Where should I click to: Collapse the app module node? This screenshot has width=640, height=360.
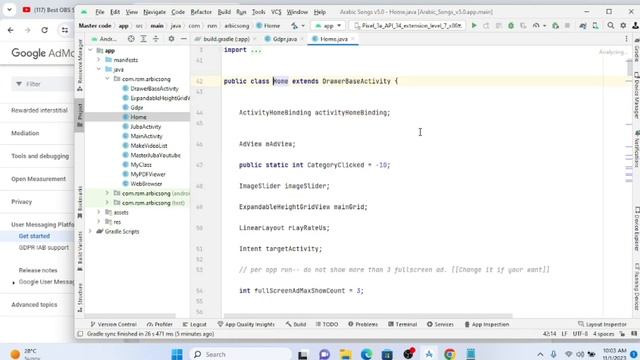[91, 51]
